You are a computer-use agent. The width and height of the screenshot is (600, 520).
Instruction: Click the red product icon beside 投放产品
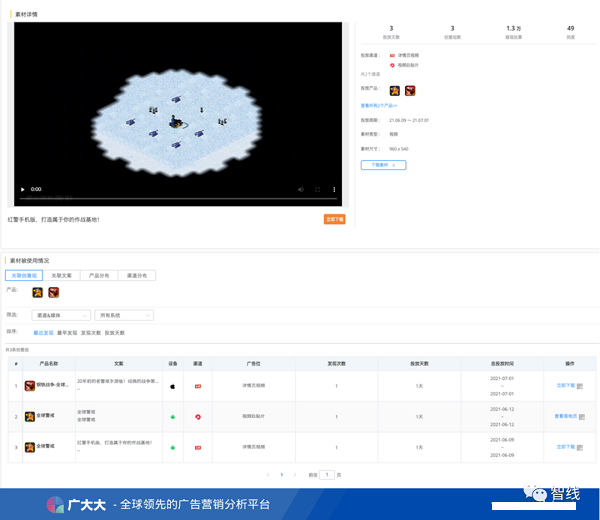click(x=410, y=91)
